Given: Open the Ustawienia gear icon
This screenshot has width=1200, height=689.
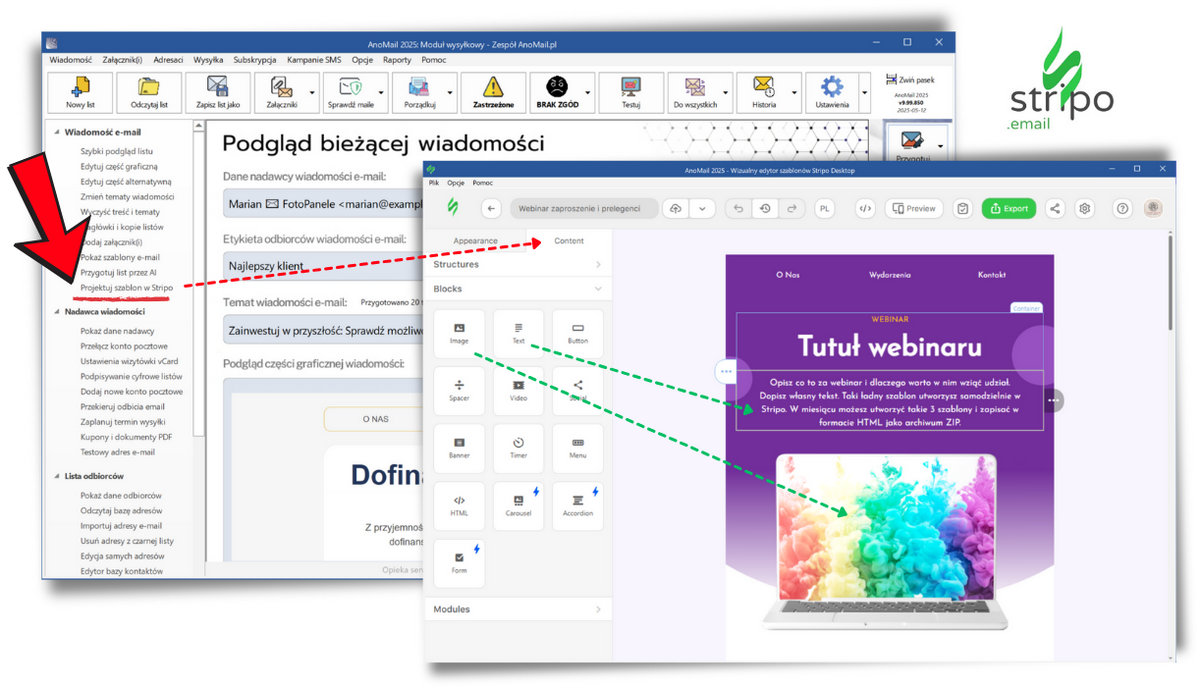Looking at the screenshot, I should 832,93.
